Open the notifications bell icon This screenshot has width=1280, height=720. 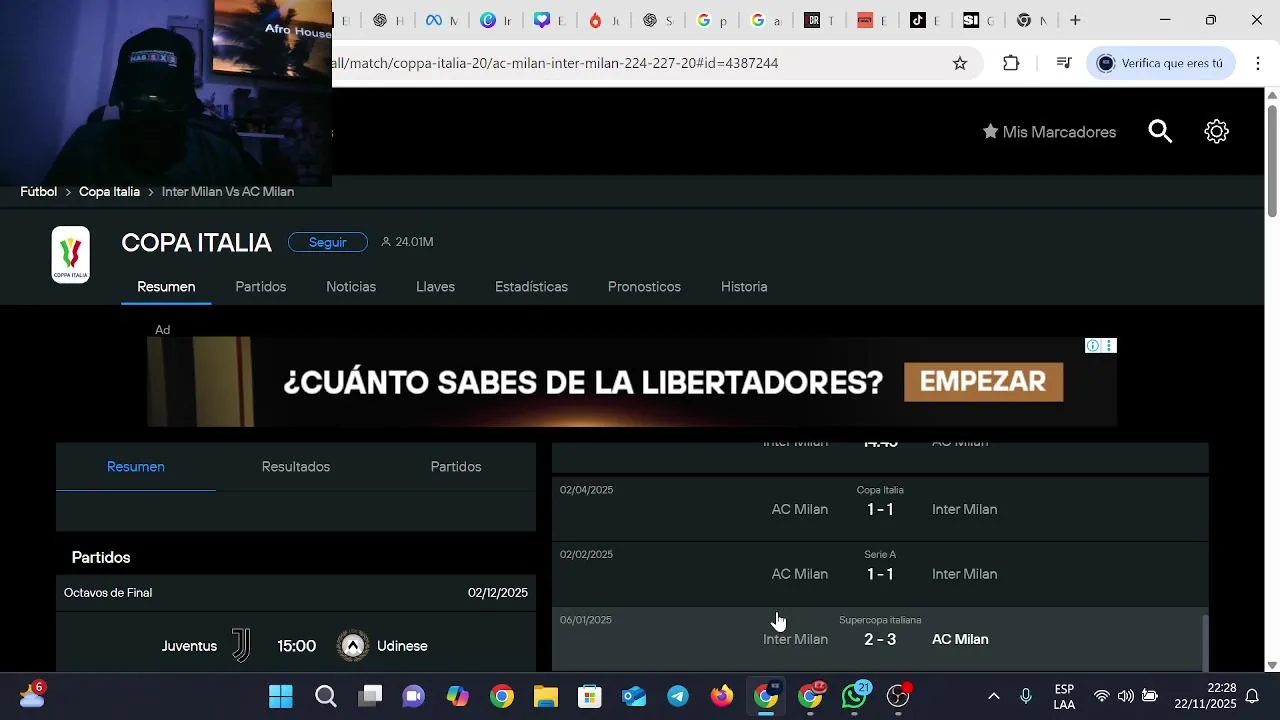pyautogui.click(x=1252, y=696)
